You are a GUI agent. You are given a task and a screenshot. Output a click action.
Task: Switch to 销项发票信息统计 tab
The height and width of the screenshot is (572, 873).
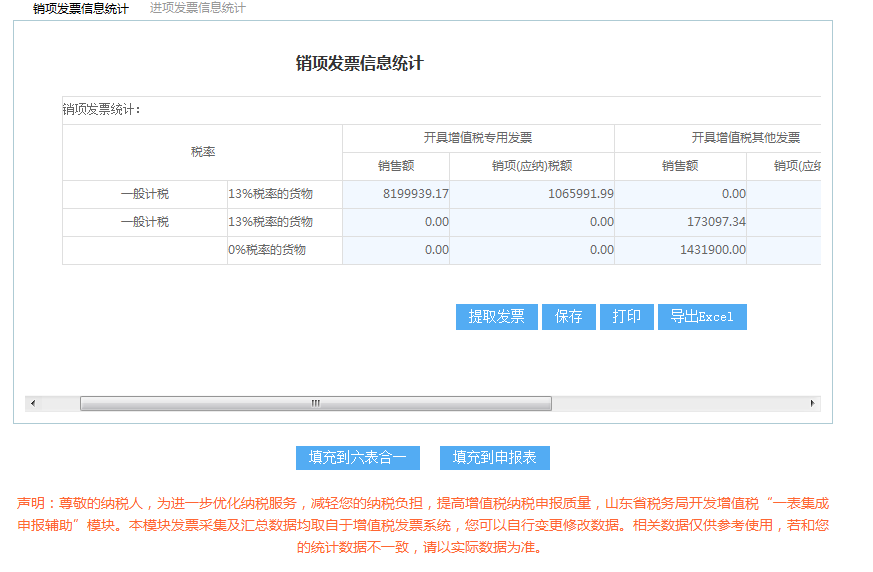(x=81, y=8)
